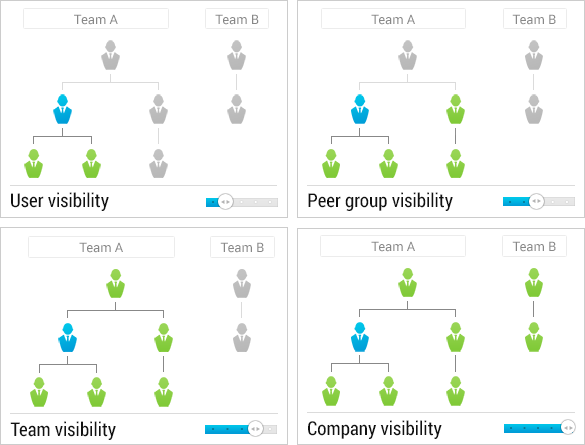Click the blue user icon in User visibility panel
The image size is (585, 445).
(62, 109)
